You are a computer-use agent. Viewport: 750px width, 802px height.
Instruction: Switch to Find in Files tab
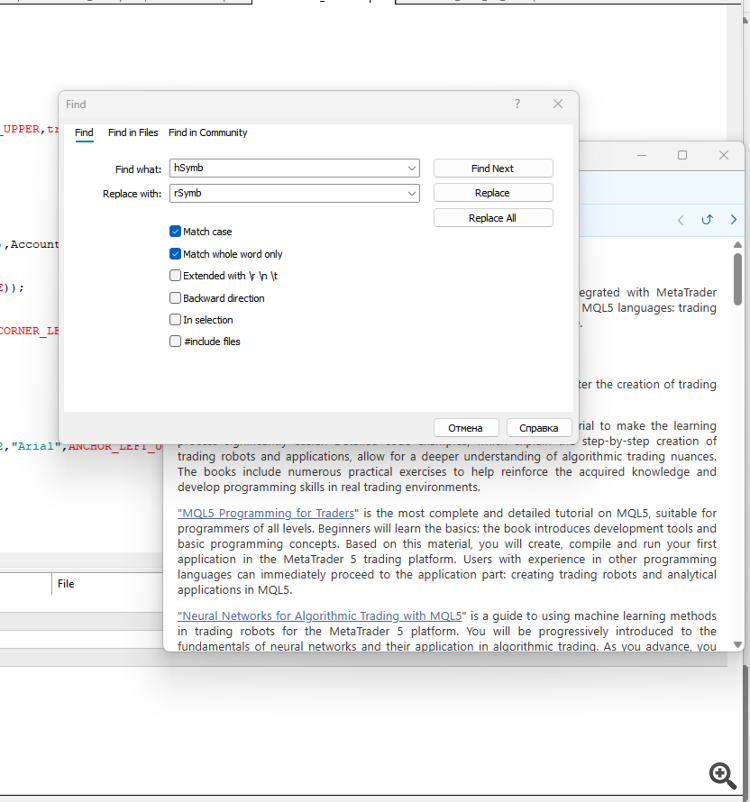click(x=133, y=132)
